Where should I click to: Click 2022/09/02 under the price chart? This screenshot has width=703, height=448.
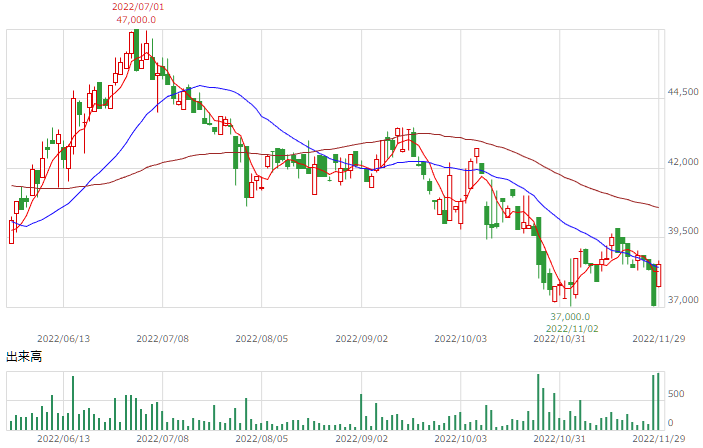click(361, 339)
